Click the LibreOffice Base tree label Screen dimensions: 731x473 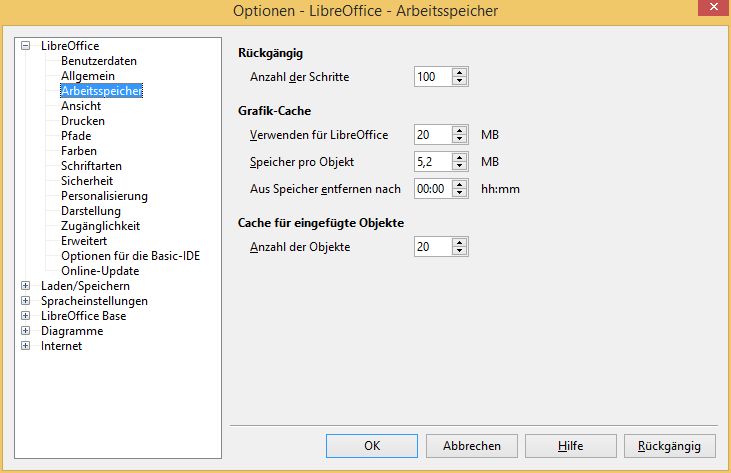pos(83,315)
